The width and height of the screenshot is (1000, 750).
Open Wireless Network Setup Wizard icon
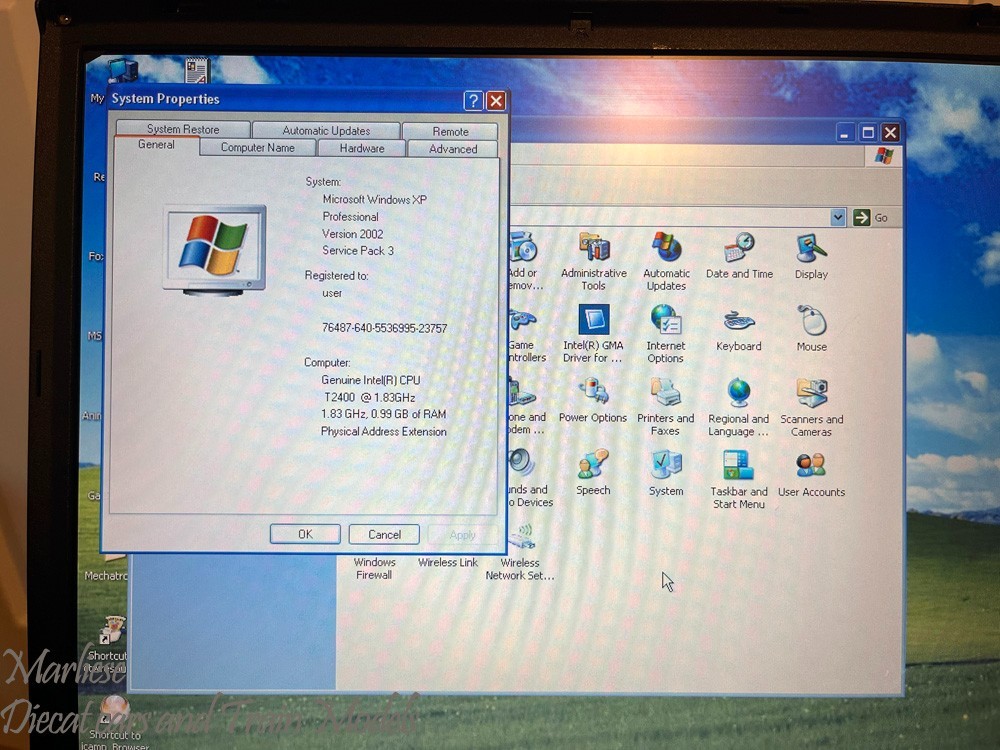coord(520,552)
